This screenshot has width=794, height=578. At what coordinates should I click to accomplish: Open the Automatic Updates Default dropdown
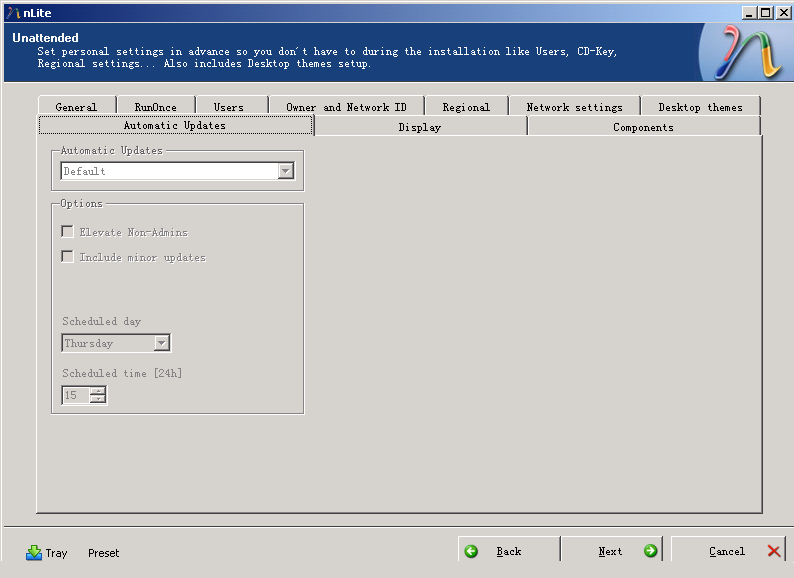(x=285, y=171)
